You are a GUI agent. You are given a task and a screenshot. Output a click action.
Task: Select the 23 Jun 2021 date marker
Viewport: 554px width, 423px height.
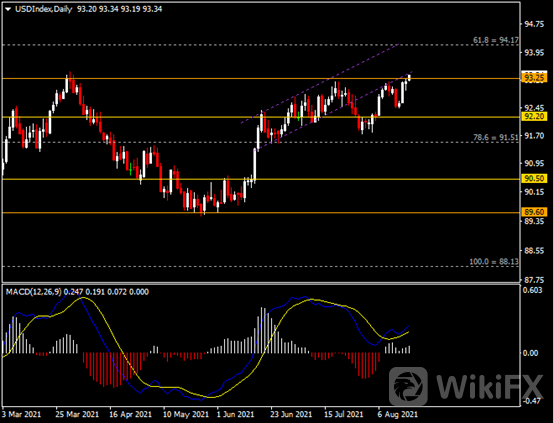pos(291,414)
